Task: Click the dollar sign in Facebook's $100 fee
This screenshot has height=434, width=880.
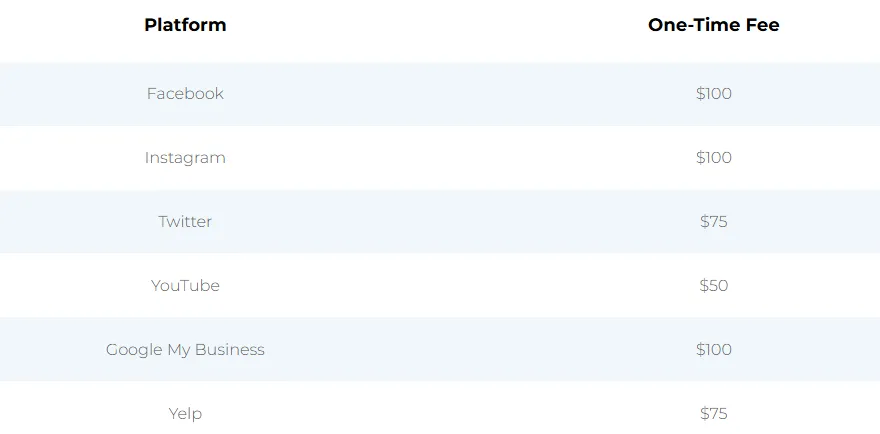Action: 700,93
